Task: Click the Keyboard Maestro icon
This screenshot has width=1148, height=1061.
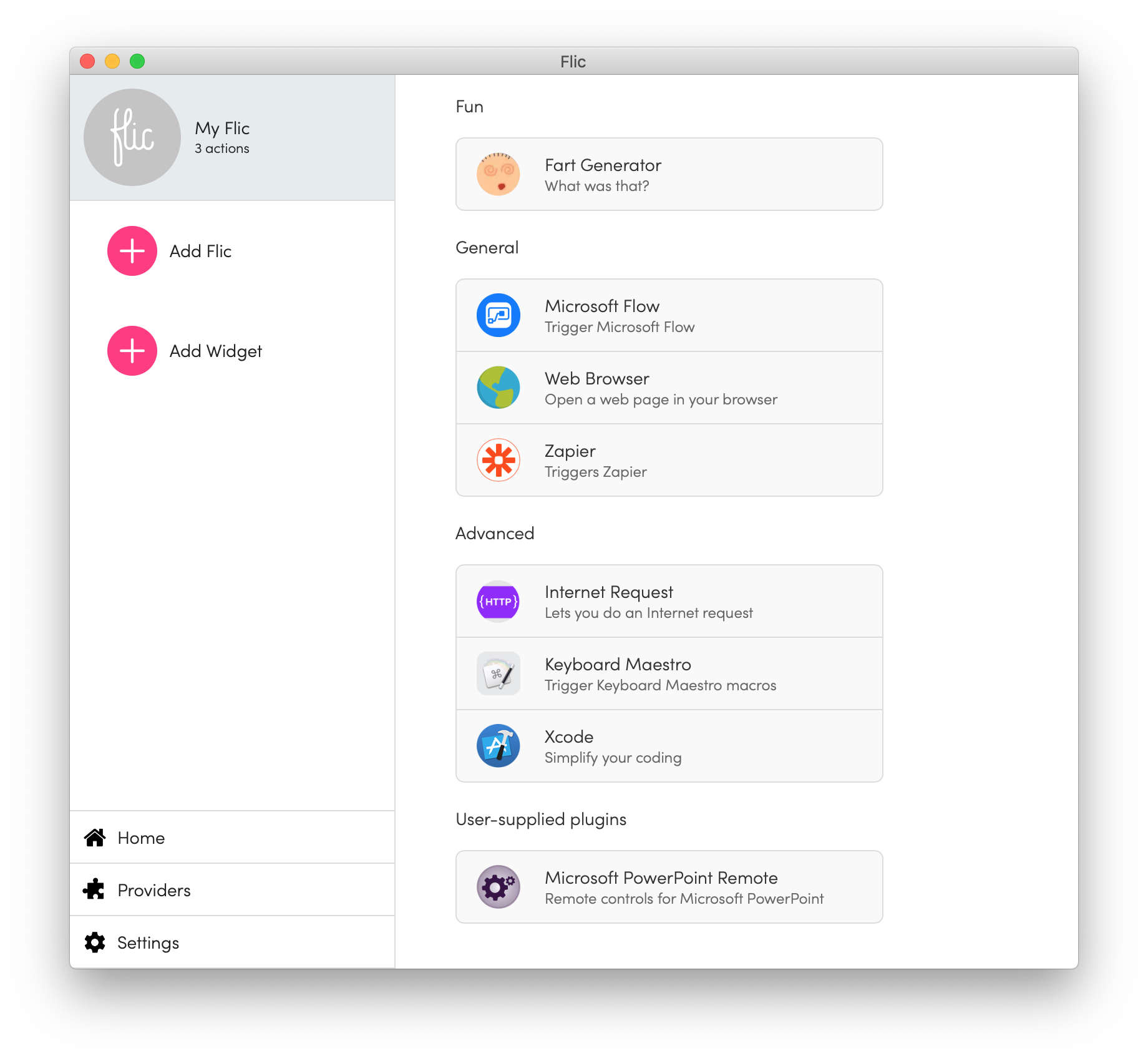Action: pos(498,673)
